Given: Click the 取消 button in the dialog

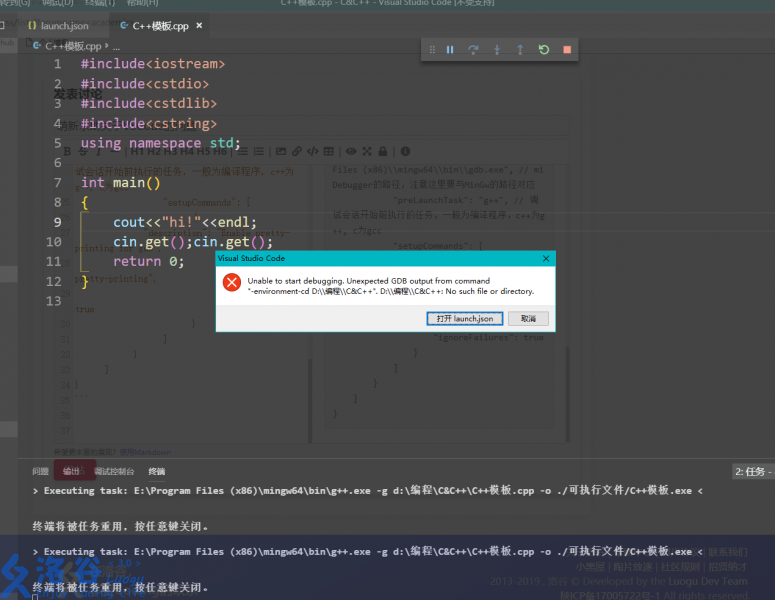Looking at the screenshot, I should point(528,318).
